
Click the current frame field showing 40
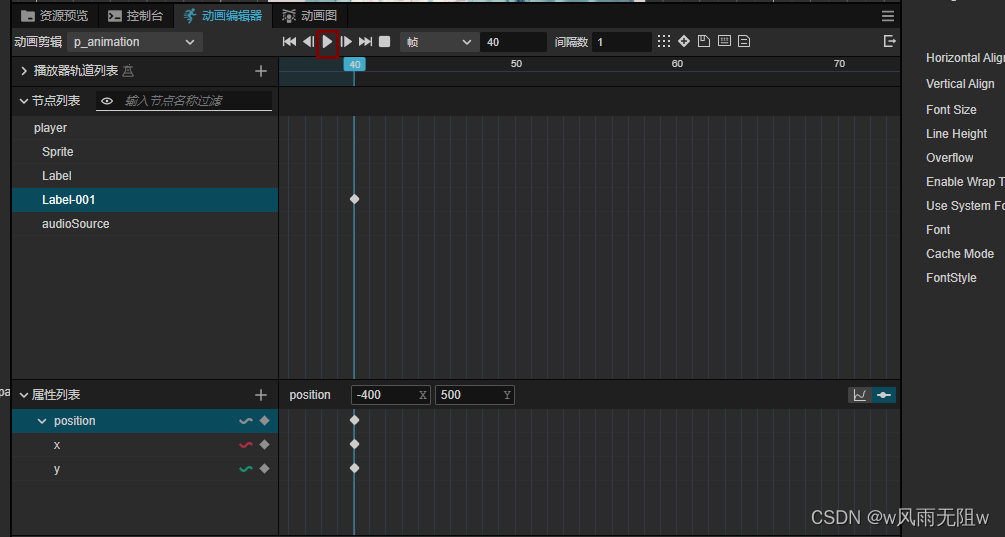coord(514,42)
